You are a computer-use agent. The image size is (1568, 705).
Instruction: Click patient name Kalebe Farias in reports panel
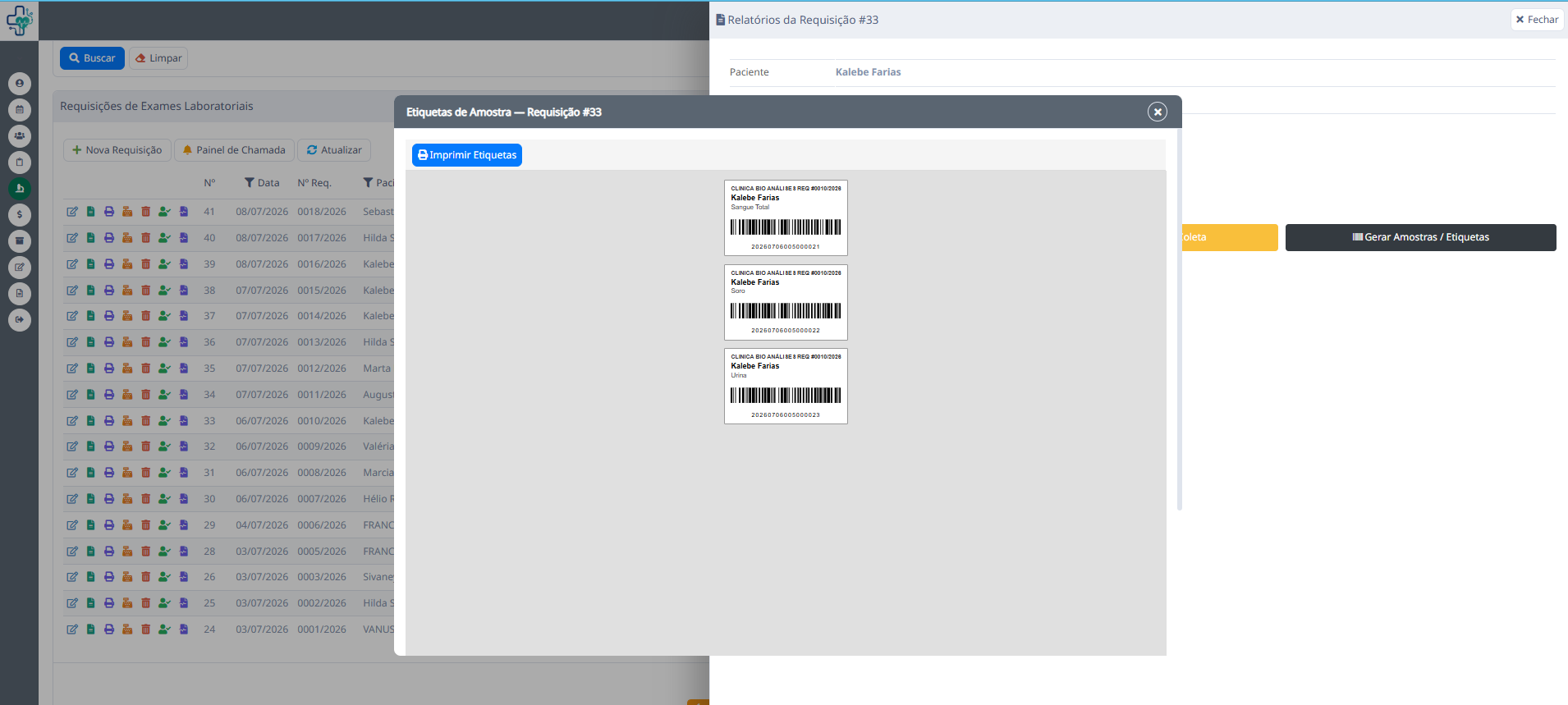(868, 72)
